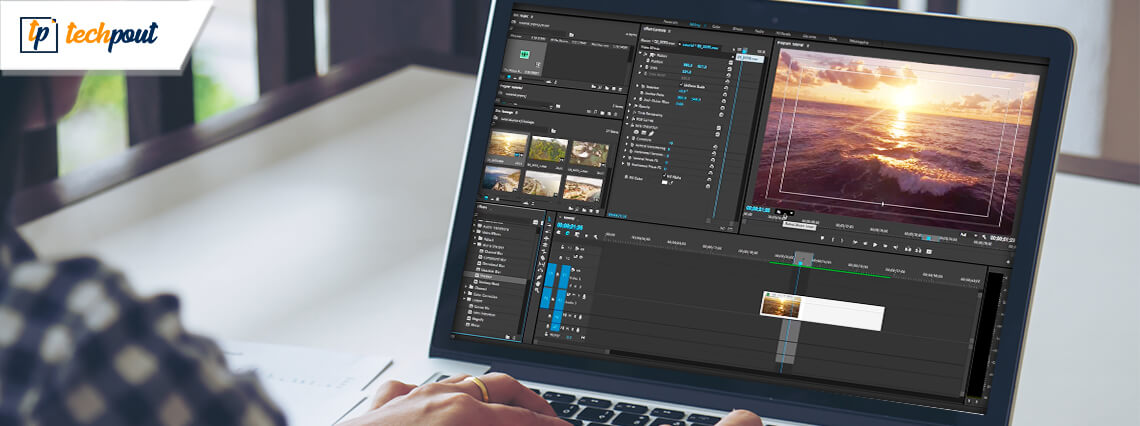
Task: Toggle Uniform Scale checkbox in Effect Controls
Action: click(x=681, y=85)
